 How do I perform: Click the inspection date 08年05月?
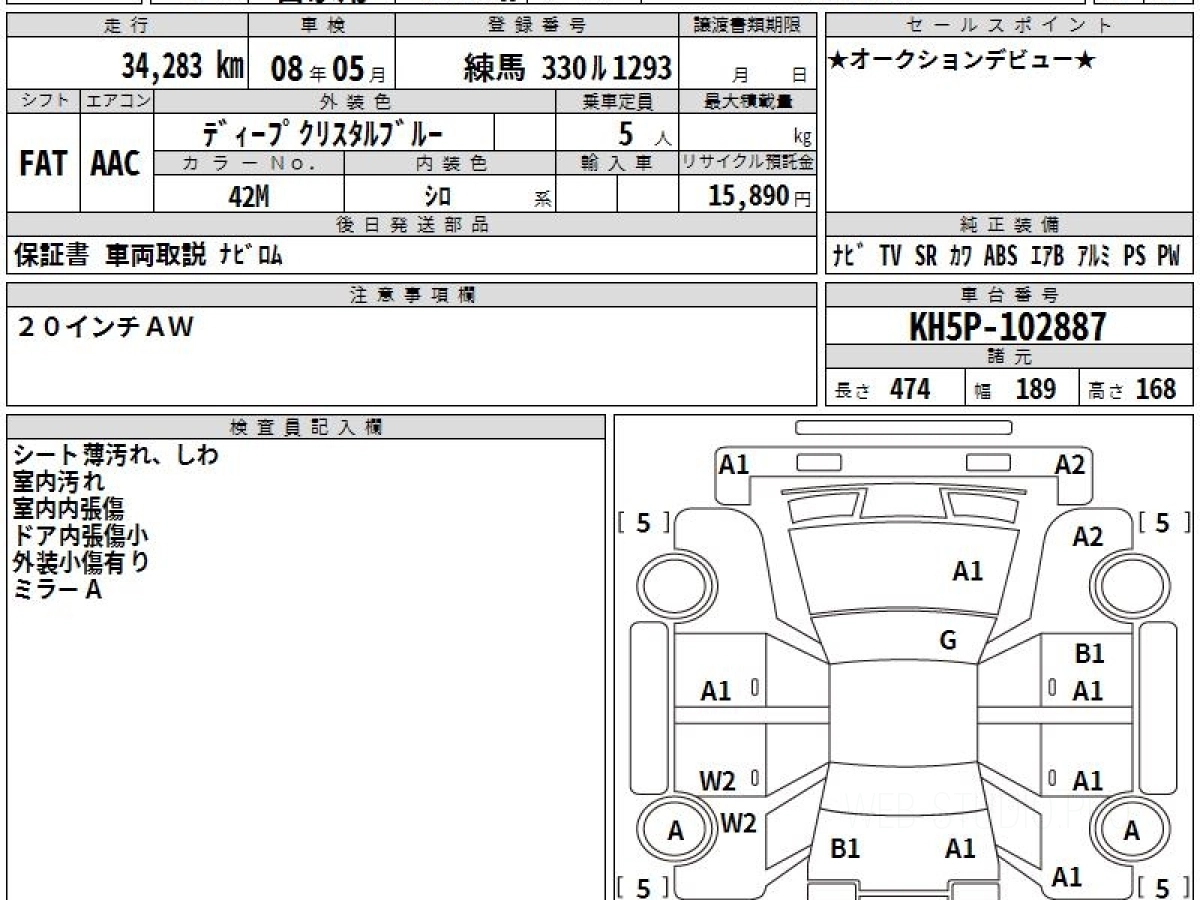tap(328, 69)
